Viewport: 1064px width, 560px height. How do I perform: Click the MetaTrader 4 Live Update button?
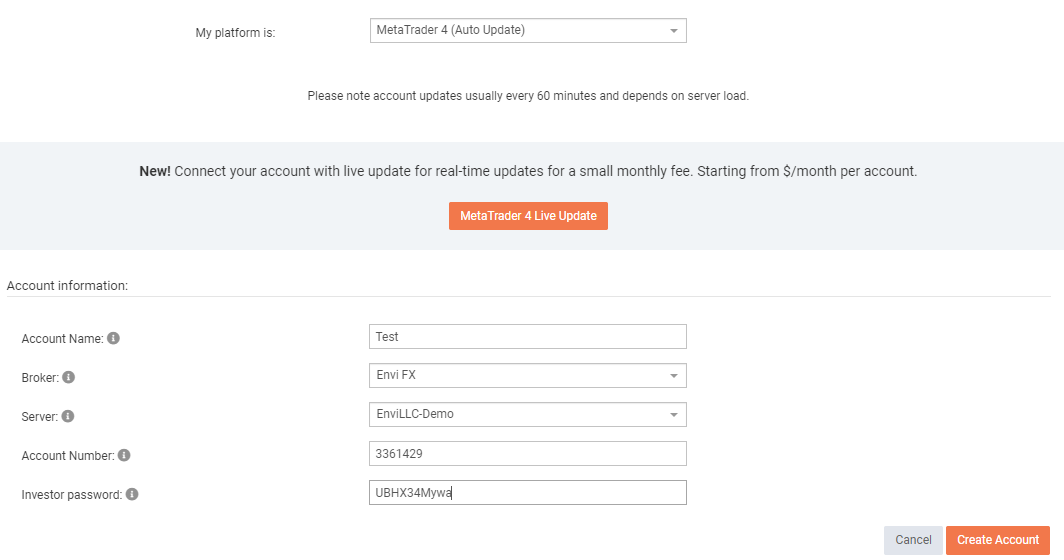pos(528,216)
